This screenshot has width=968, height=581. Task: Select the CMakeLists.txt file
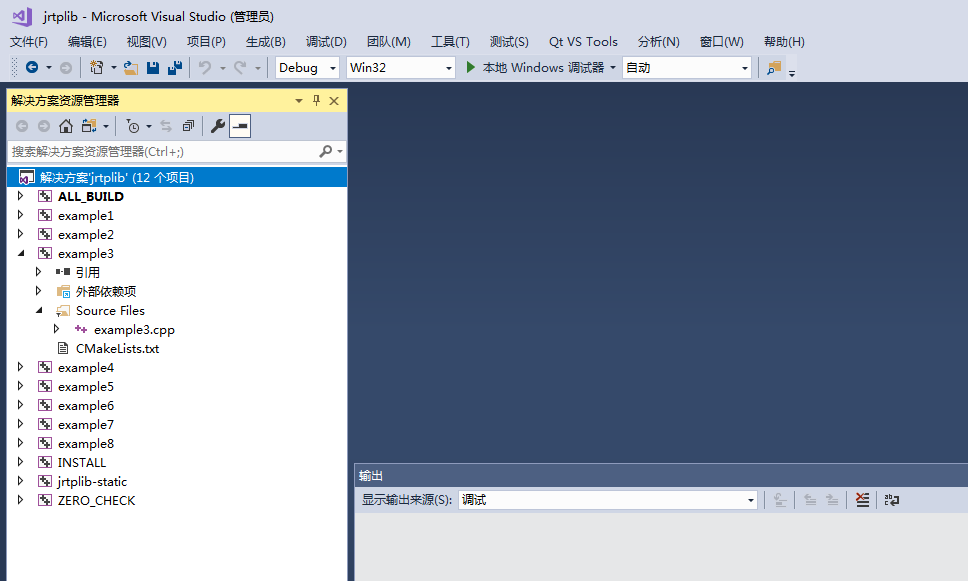(117, 348)
